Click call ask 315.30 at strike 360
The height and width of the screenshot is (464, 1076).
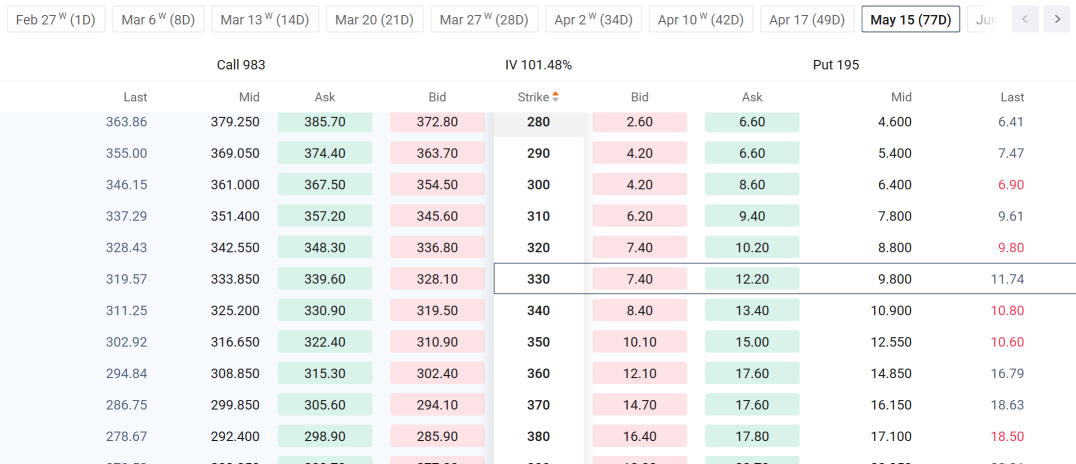click(x=325, y=373)
